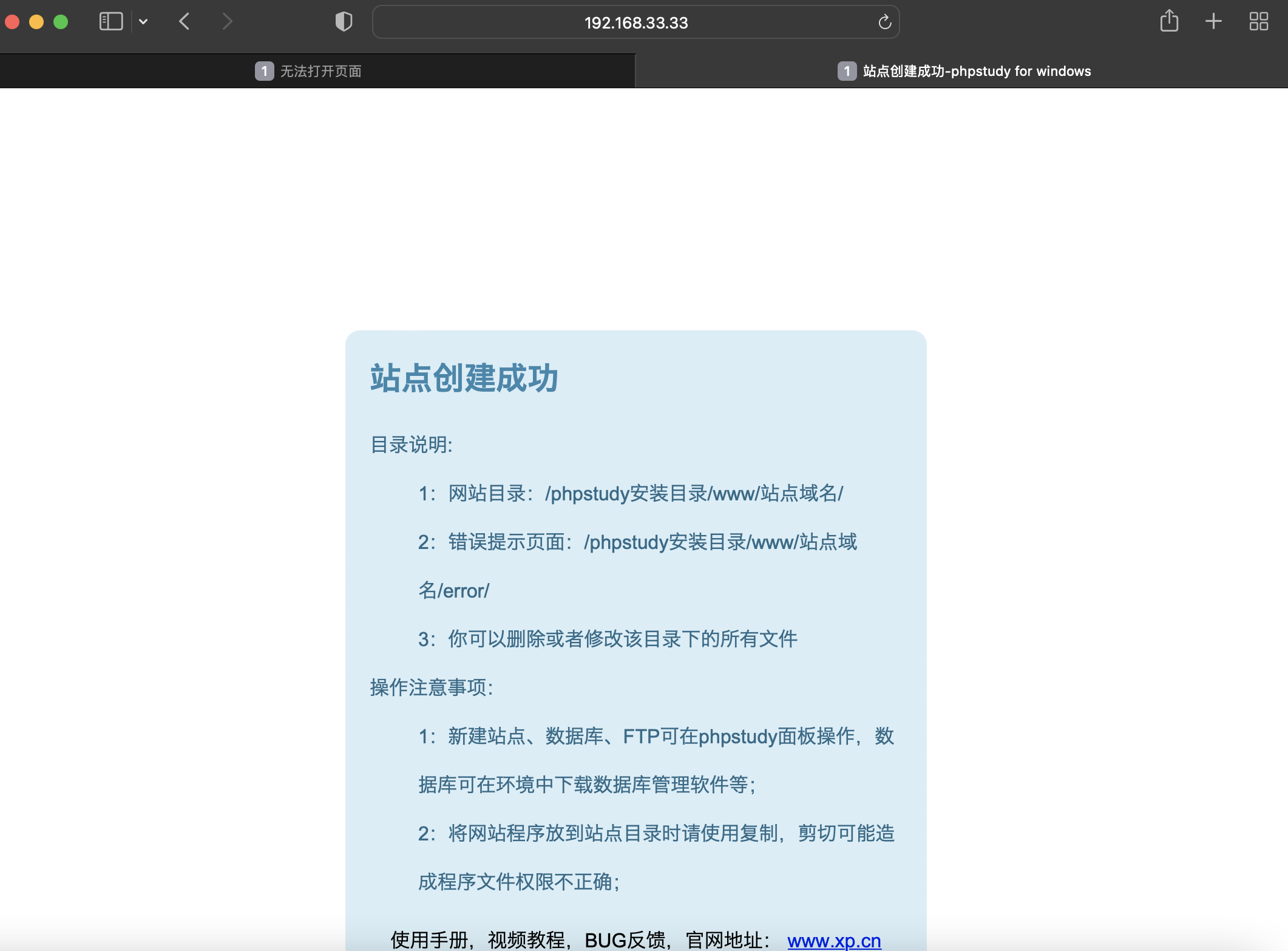1288x951 pixels.
Task: Click the 1 badge on the left tab
Action: (264, 70)
